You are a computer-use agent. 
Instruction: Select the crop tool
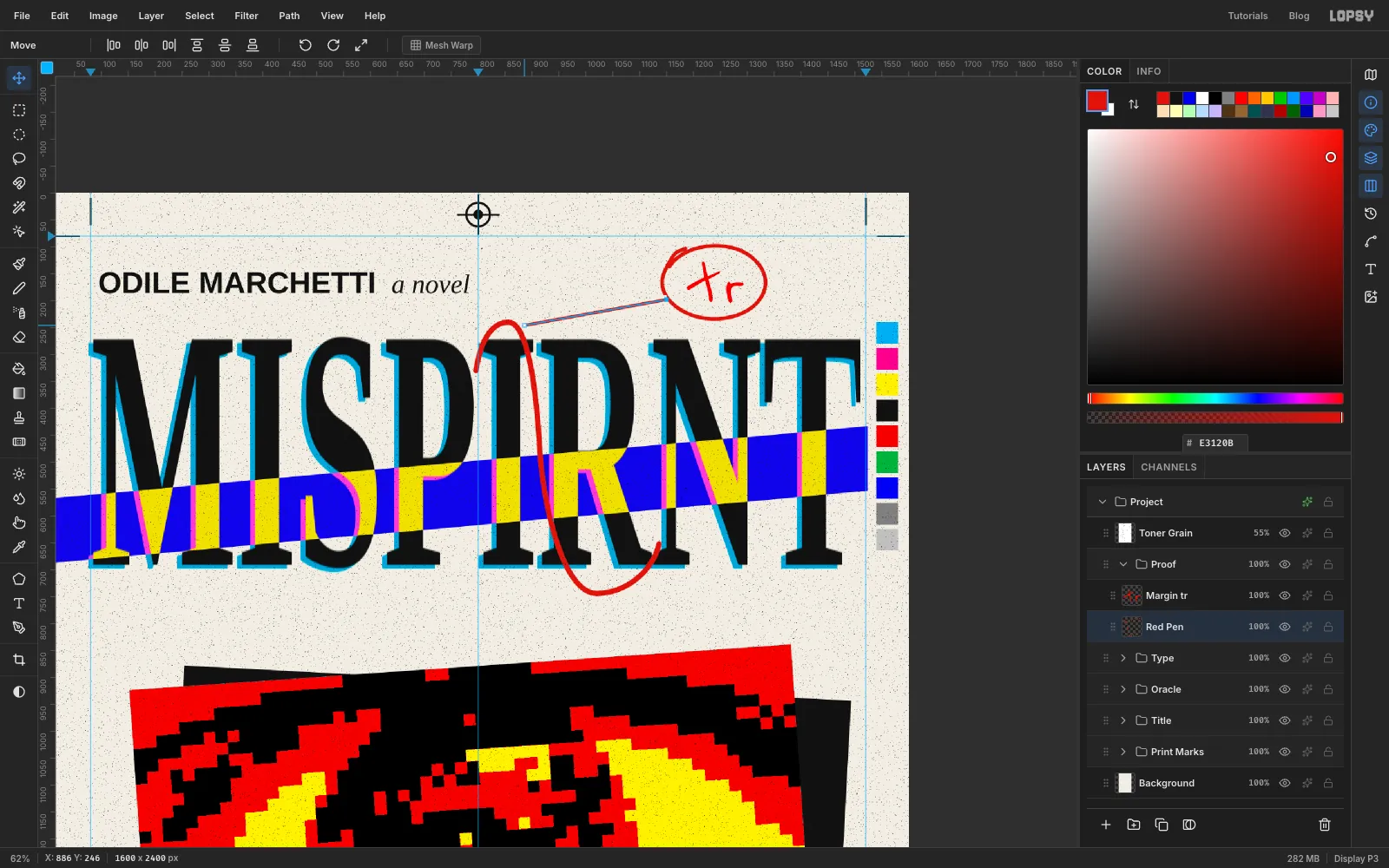[19, 660]
